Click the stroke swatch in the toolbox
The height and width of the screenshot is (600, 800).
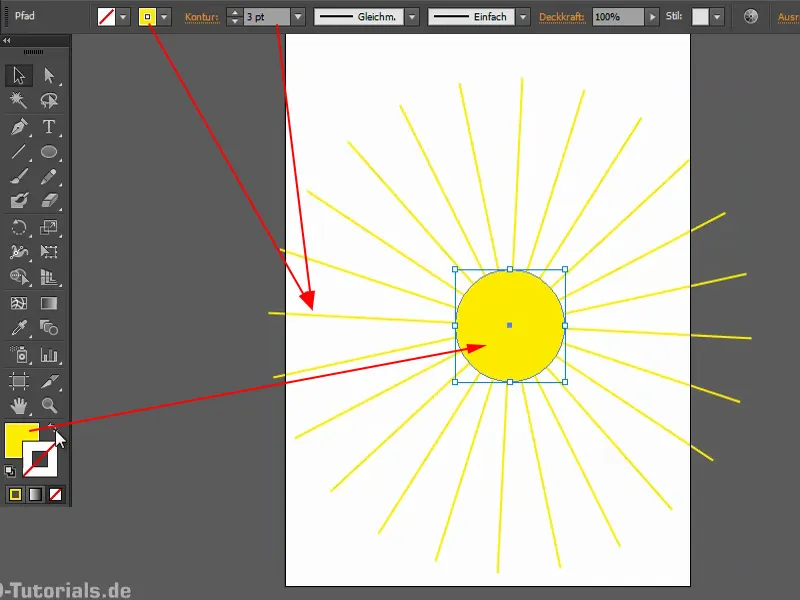(41, 460)
